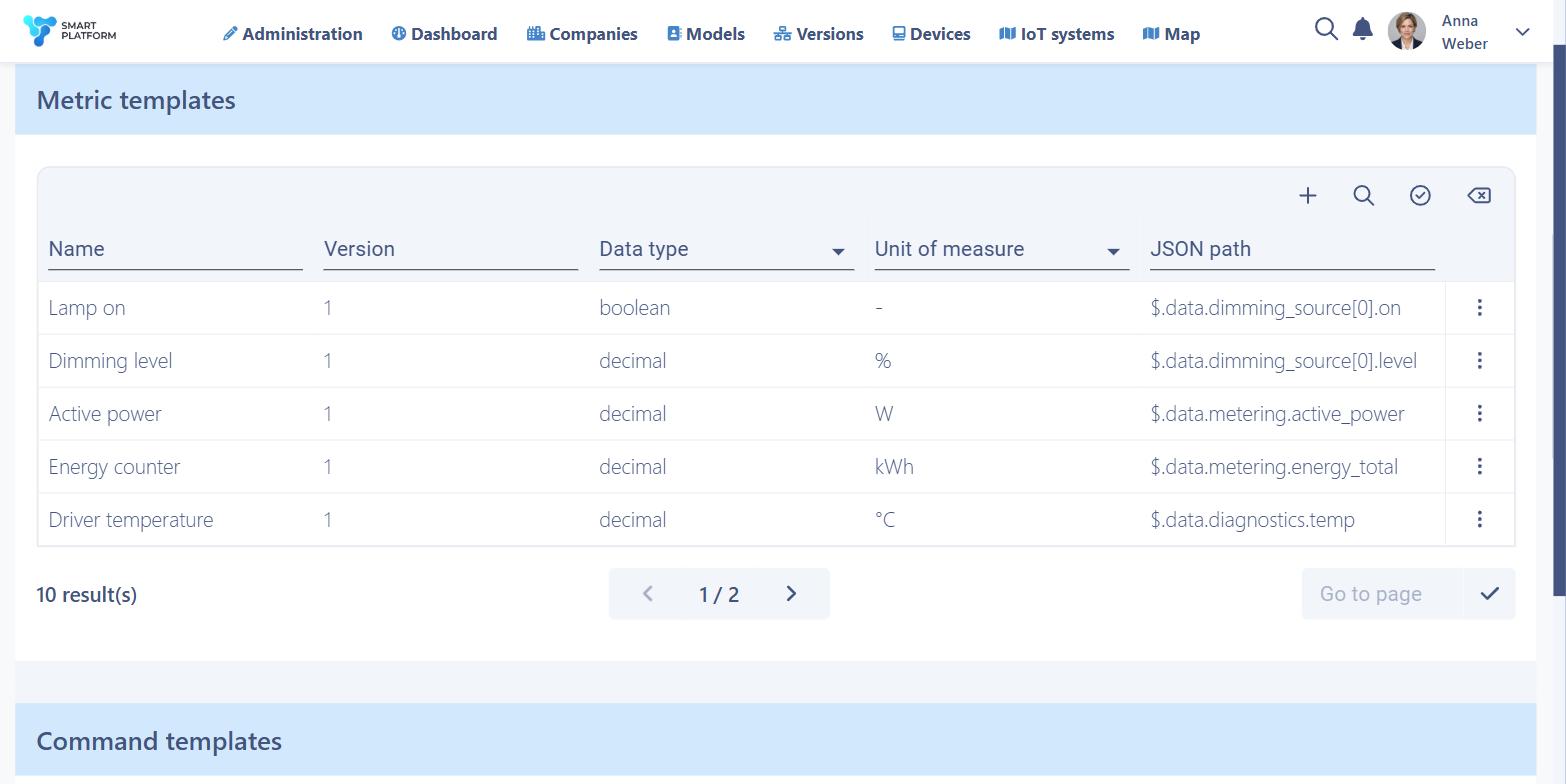
Task: Select the Lamp on name cell
Action: pos(87,308)
